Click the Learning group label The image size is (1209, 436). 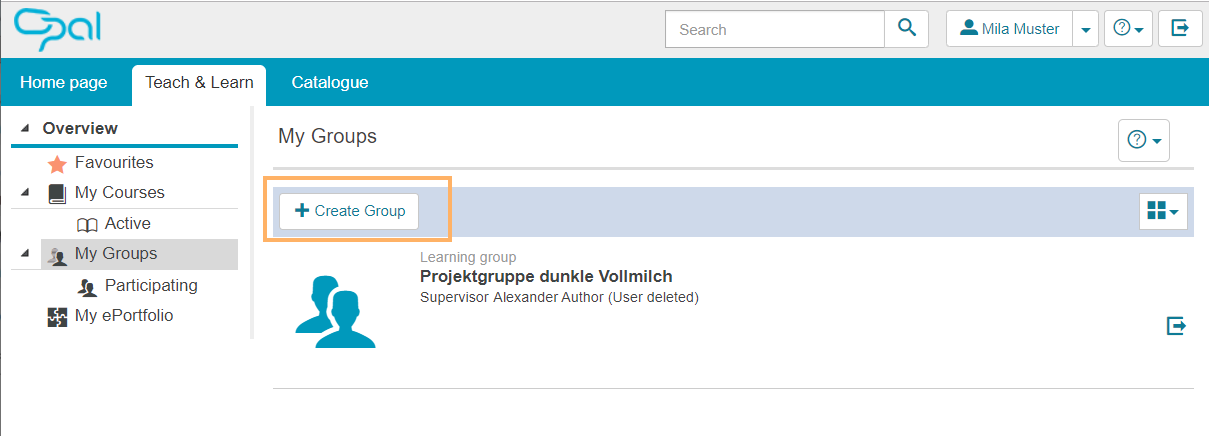(x=468, y=258)
